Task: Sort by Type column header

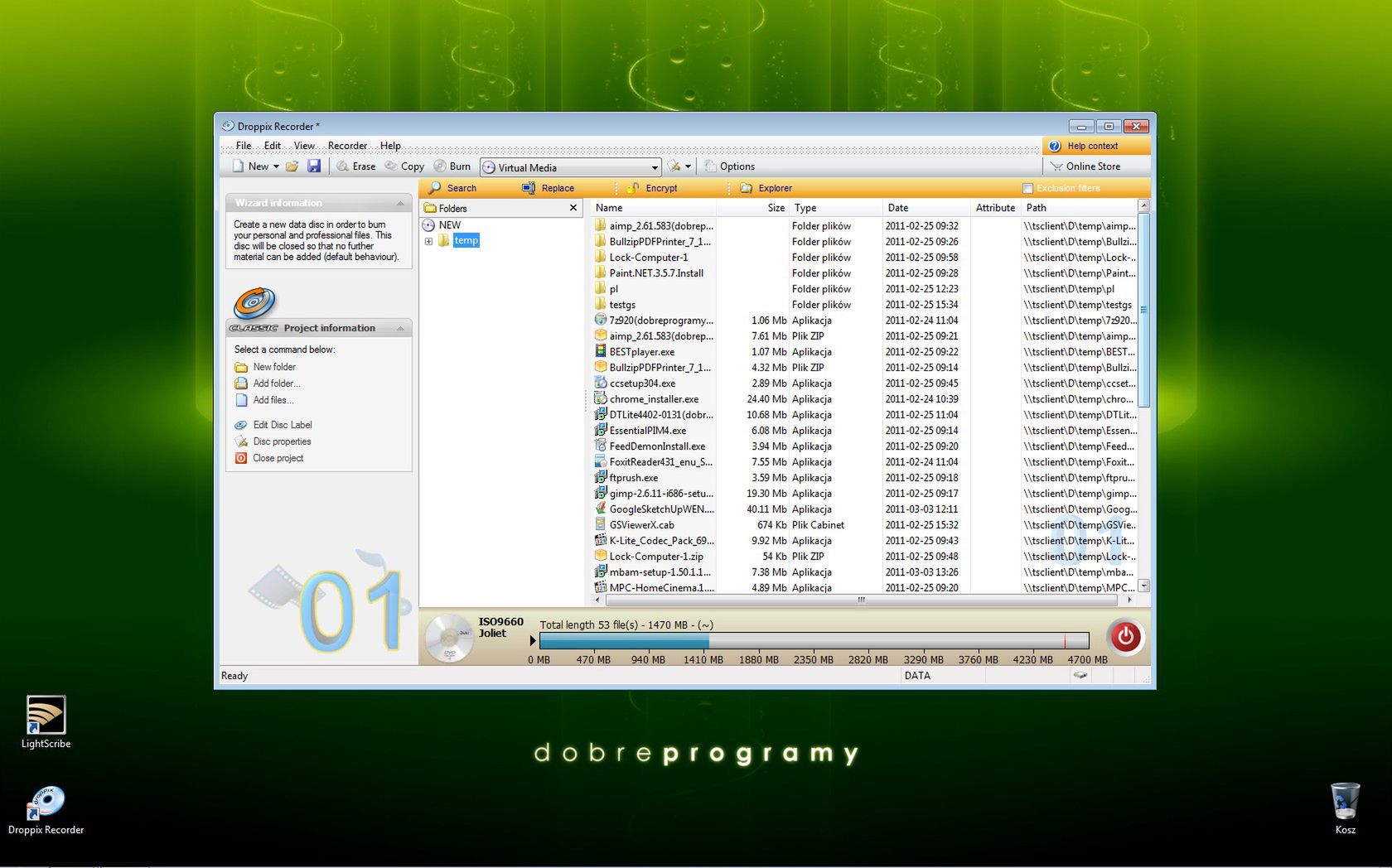Action: tap(835, 208)
